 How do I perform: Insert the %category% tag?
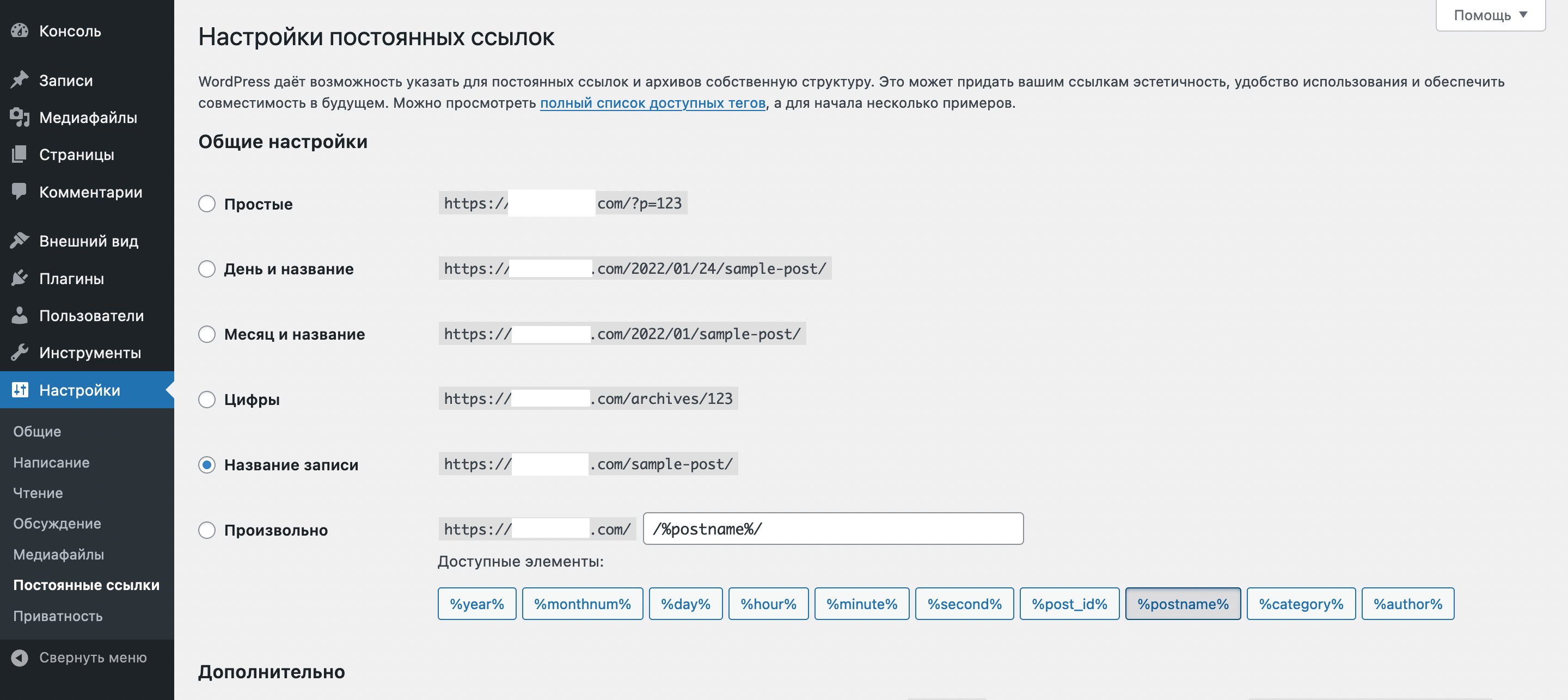(1301, 604)
